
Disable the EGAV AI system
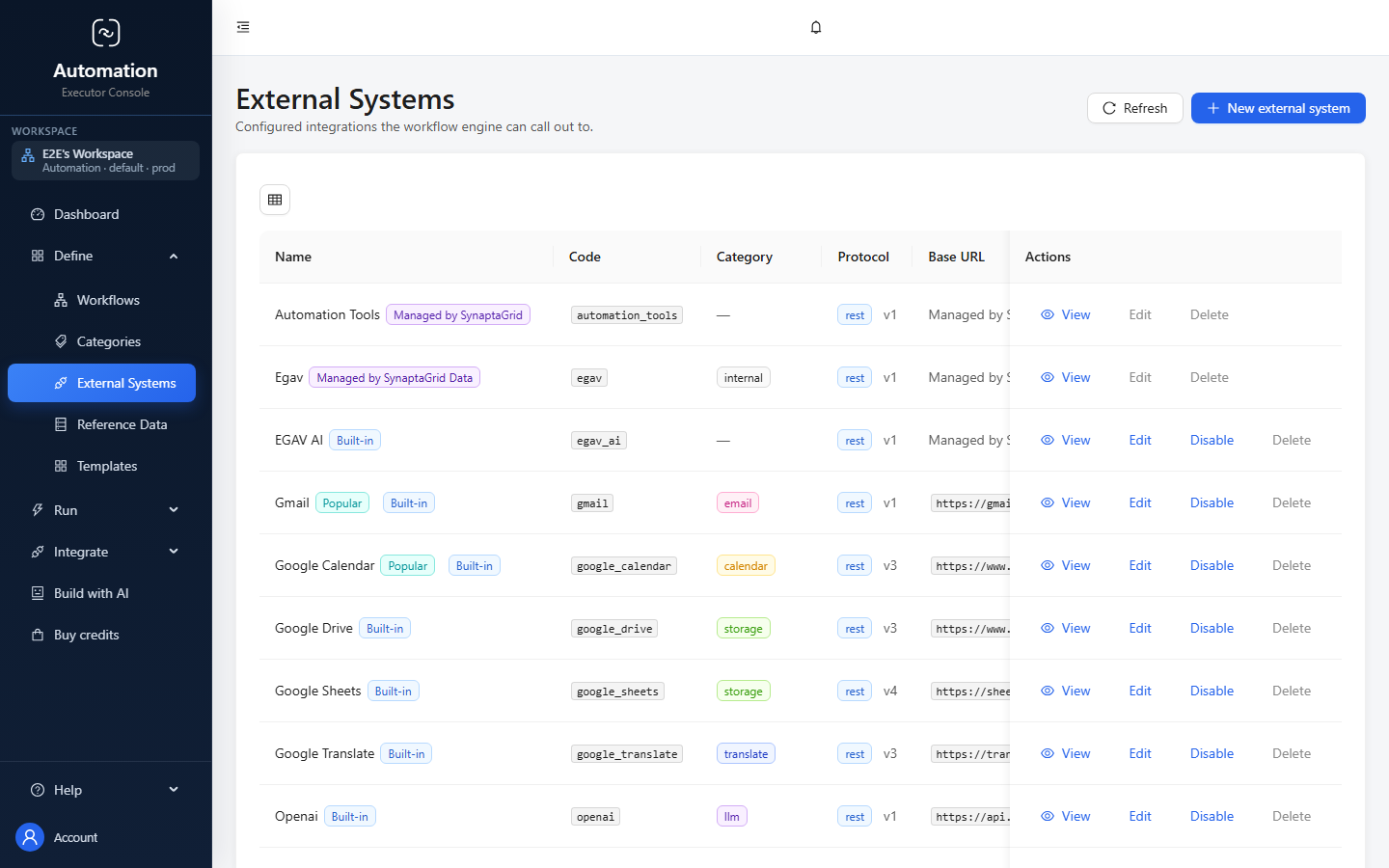1212,440
